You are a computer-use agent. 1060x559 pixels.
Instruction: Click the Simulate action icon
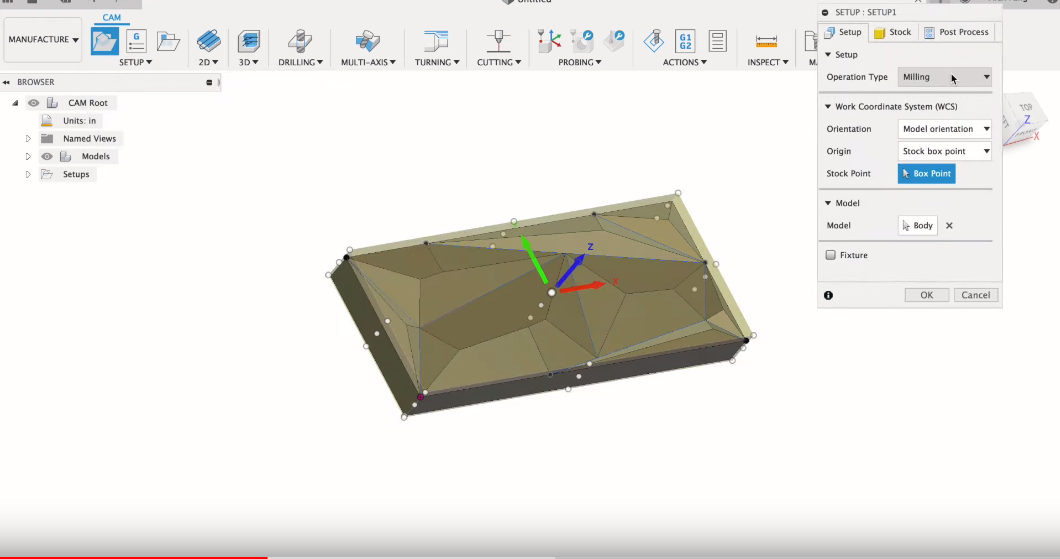click(x=653, y=41)
